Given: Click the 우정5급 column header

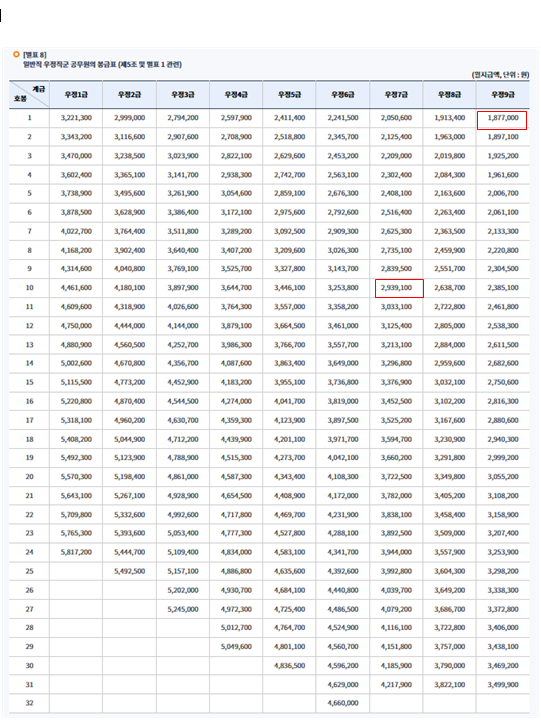Looking at the screenshot, I should coord(290,95).
